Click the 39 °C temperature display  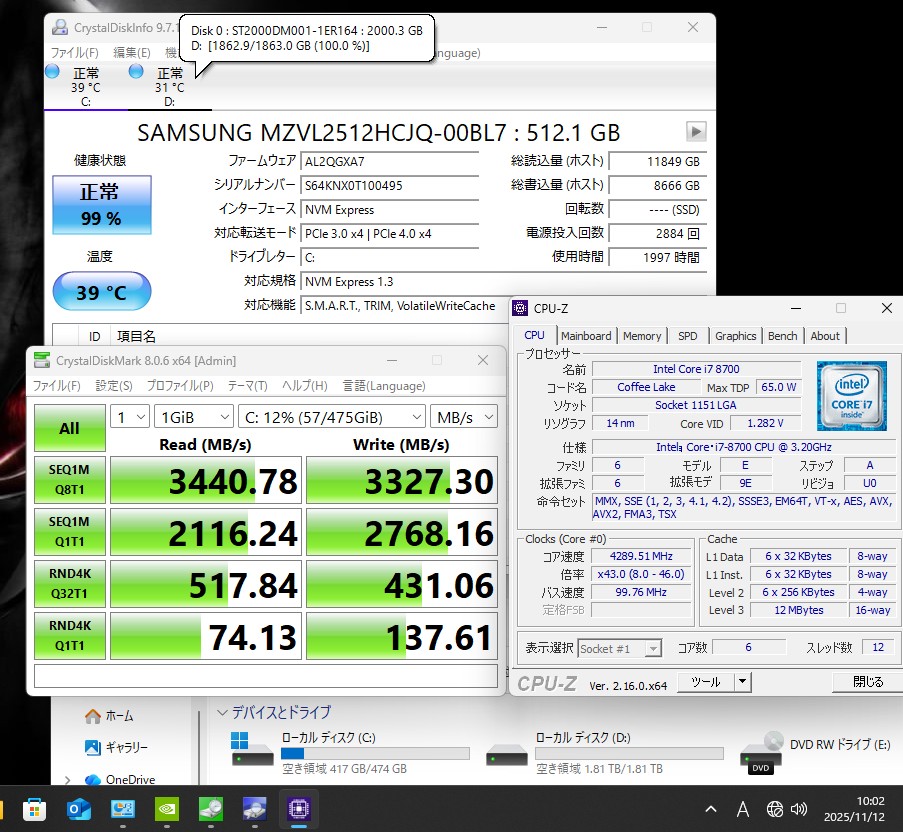101,292
